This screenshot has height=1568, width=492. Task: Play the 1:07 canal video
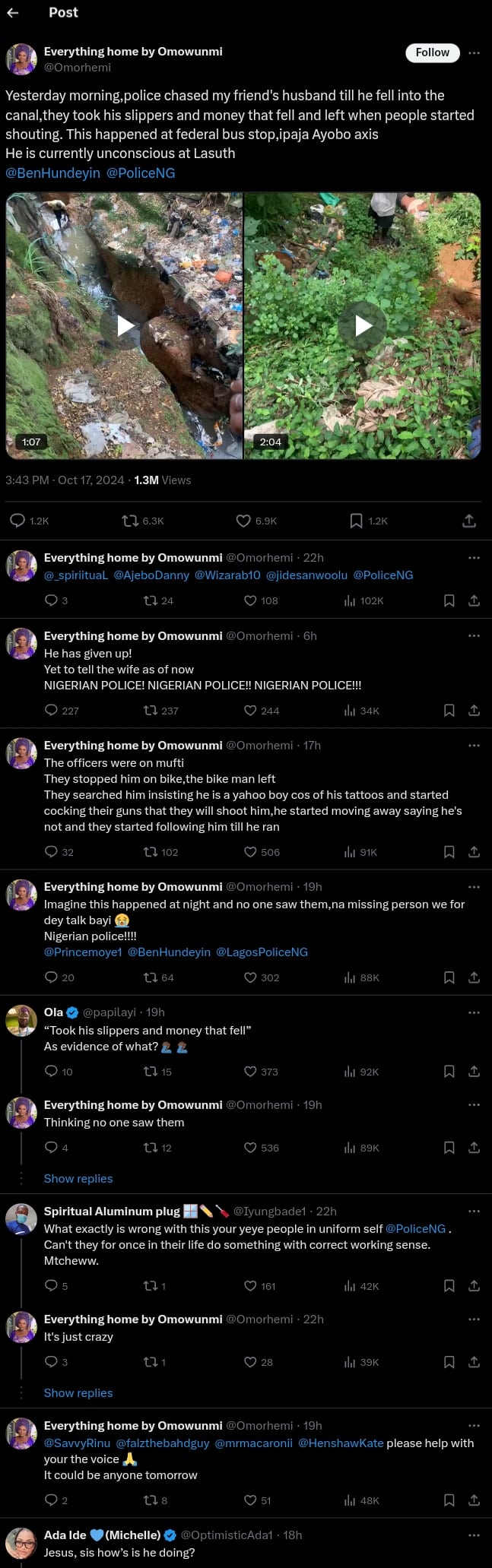(125, 326)
